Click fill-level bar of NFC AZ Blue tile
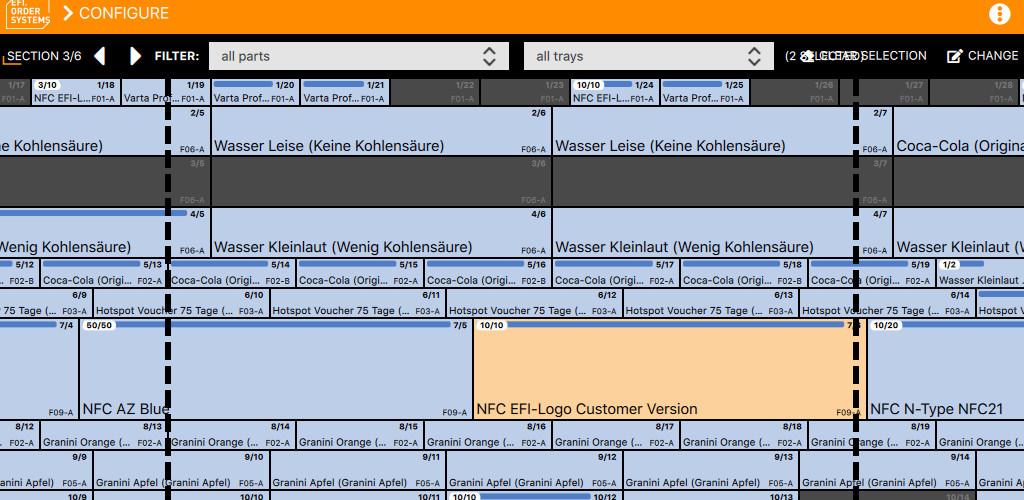Viewport: 1024px width, 500px height. tap(283, 324)
